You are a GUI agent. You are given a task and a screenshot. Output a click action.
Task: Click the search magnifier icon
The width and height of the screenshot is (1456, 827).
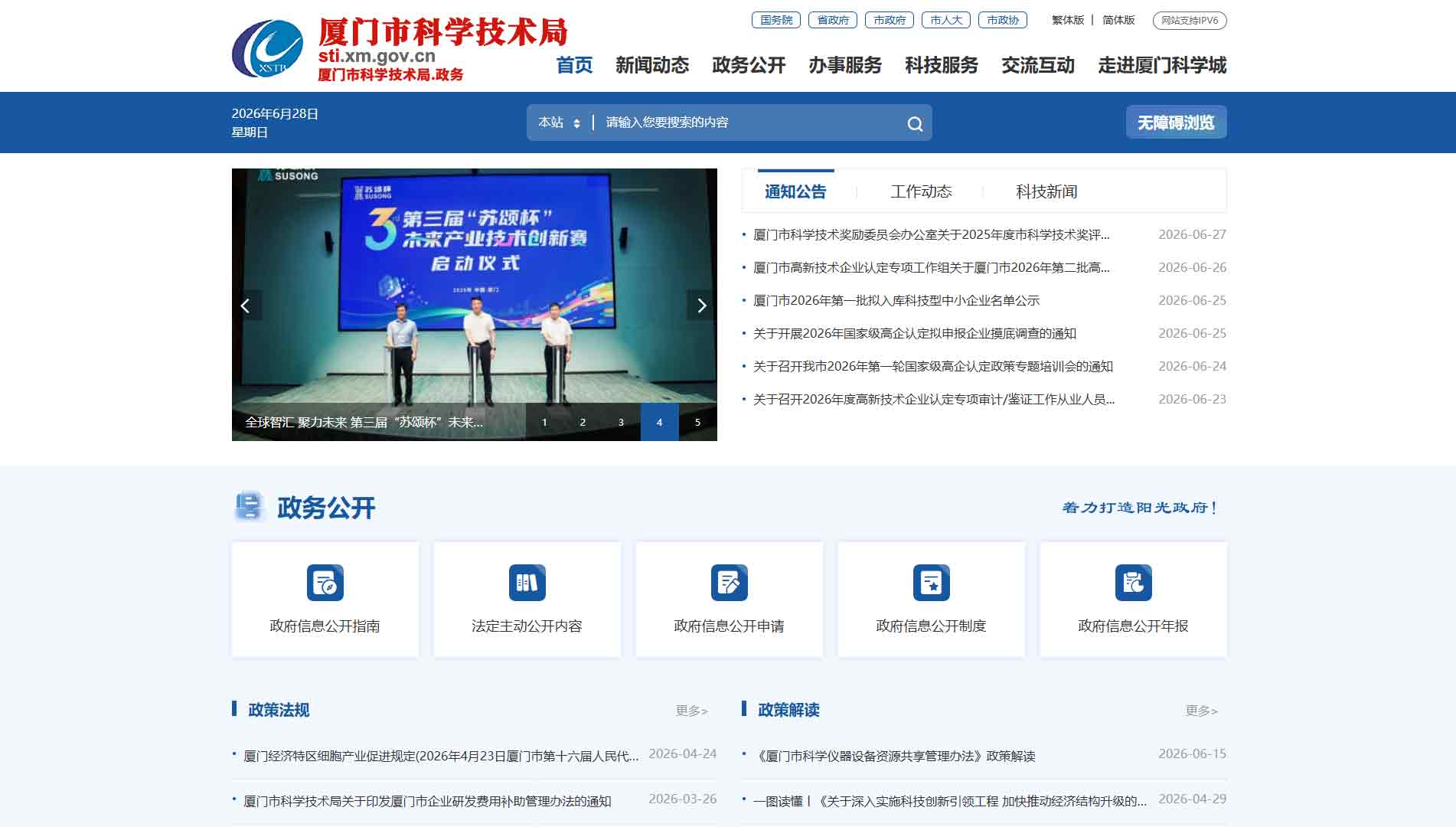(x=915, y=123)
